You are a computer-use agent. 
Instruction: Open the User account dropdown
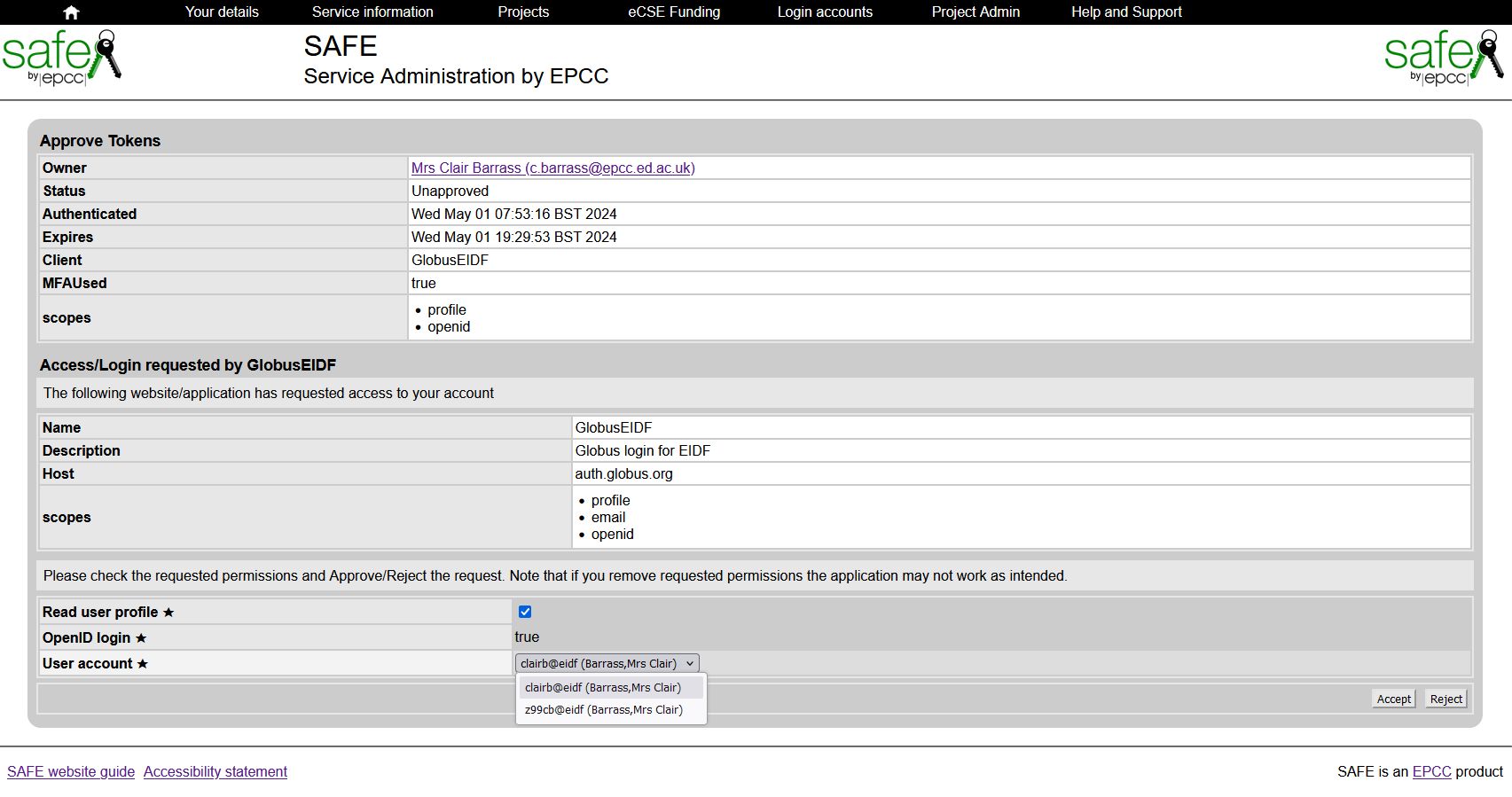(607, 663)
